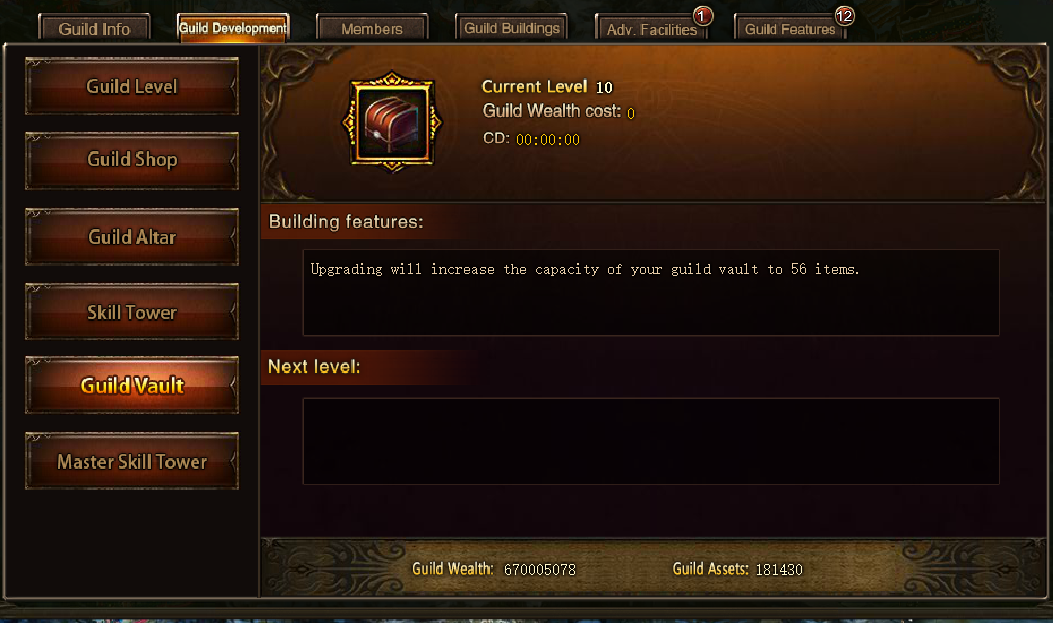This screenshot has width=1053, height=623.
Task: Switch to Guild Development tab
Action: [233, 28]
